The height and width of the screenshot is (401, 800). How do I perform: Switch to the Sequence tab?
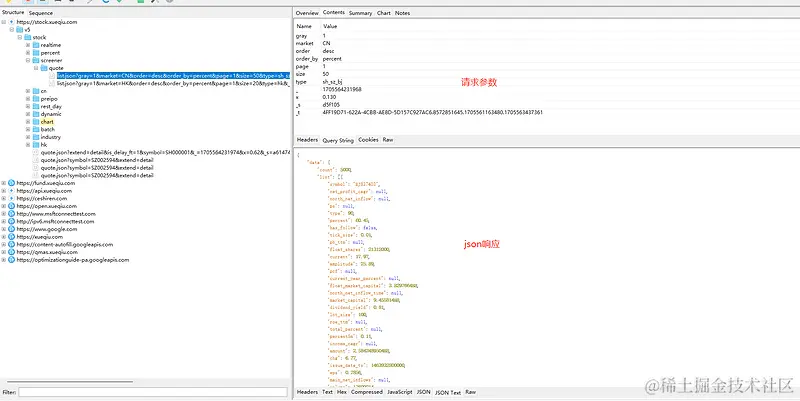click(x=41, y=13)
